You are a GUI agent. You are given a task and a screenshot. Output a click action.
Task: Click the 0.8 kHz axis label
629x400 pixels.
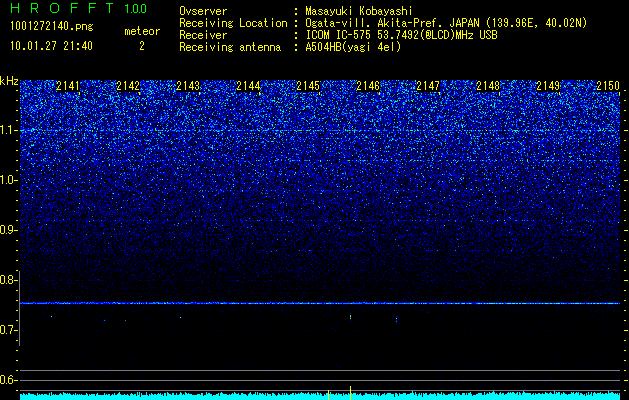(9, 280)
